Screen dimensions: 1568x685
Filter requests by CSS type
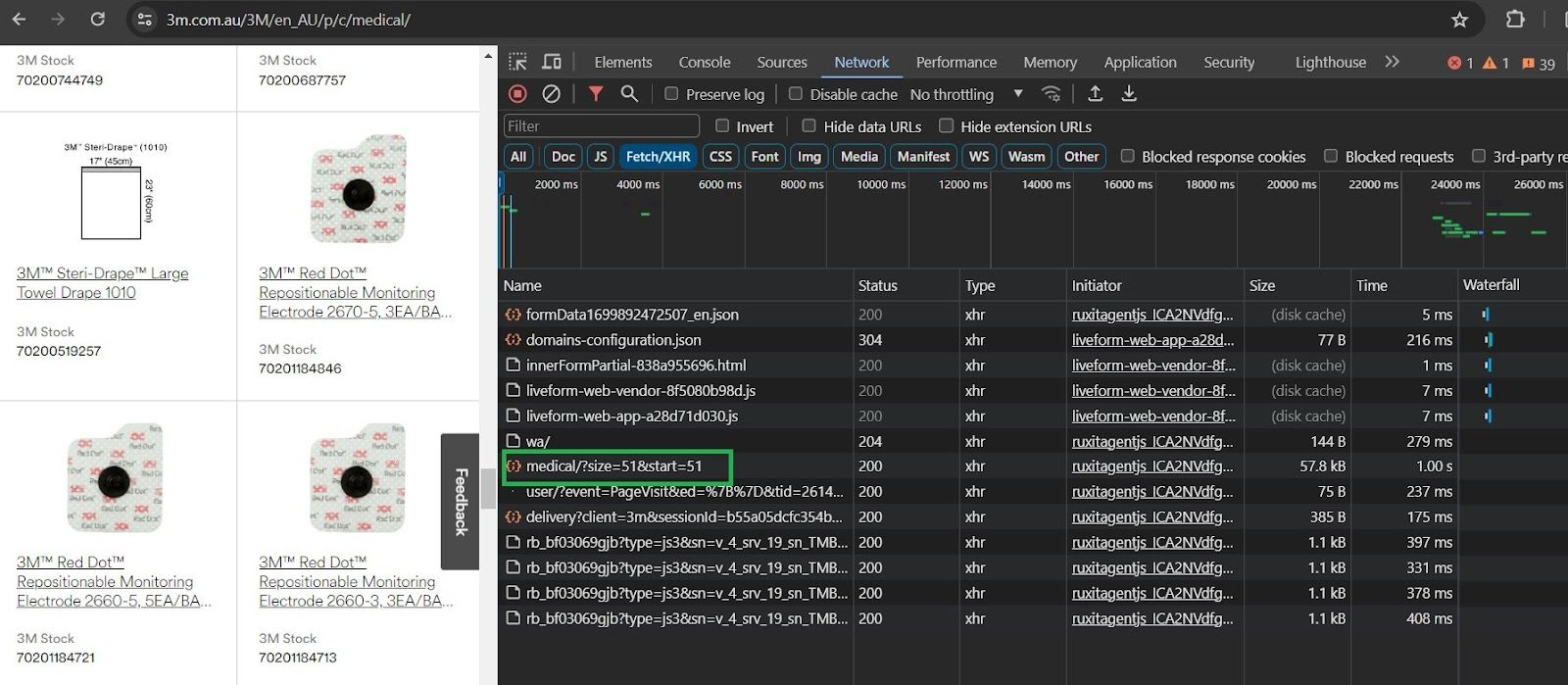pyautogui.click(x=720, y=156)
